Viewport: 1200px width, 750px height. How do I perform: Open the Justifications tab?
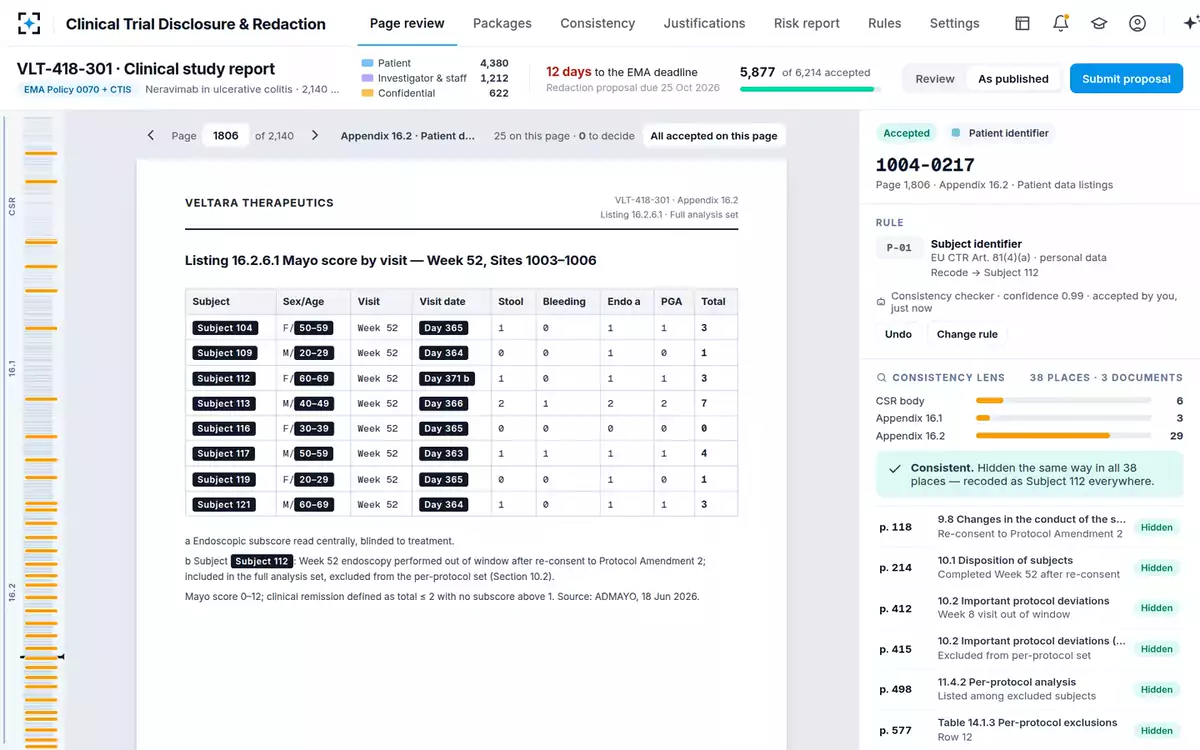(x=704, y=23)
